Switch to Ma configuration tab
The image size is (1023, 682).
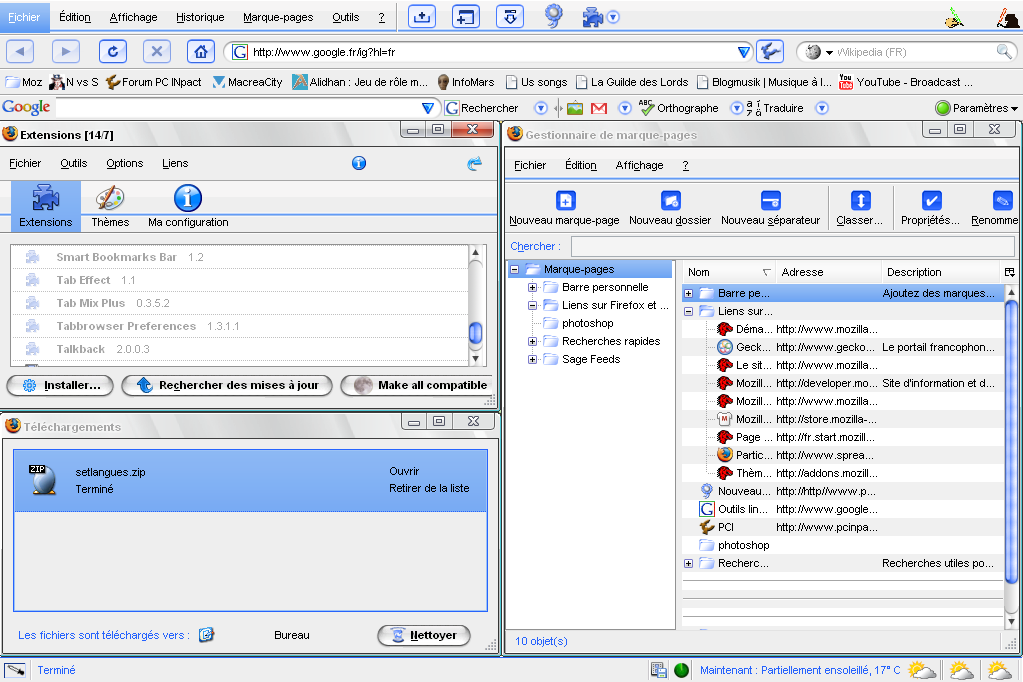(x=188, y=205)
